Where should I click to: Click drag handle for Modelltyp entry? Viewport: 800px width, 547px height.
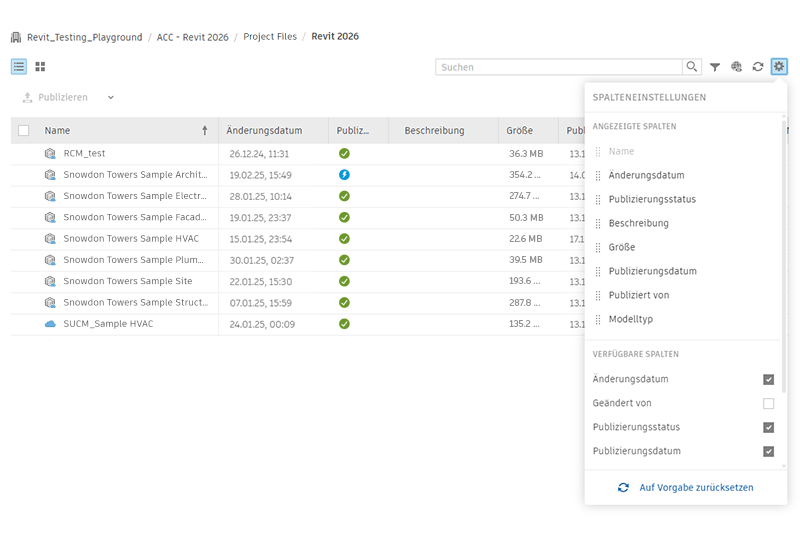598,319
